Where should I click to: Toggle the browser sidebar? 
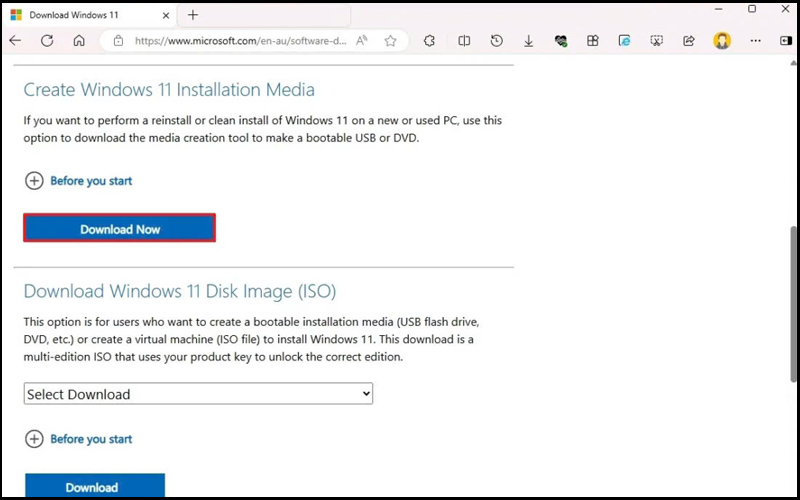pyautogui.click(x=786, y=40)
